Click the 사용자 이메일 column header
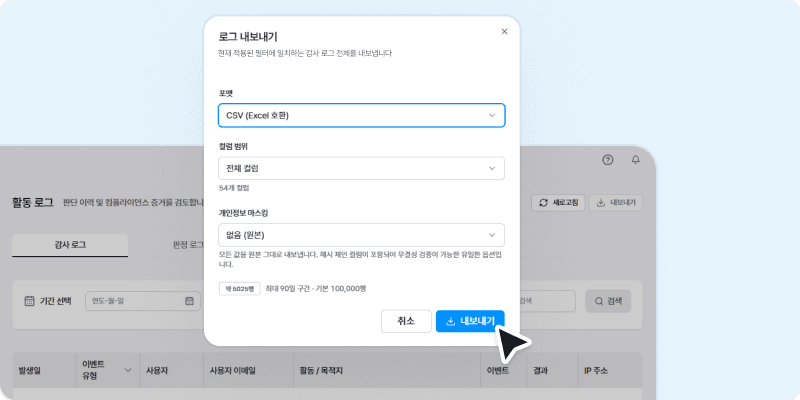800x400 pixels. [248, 370]
